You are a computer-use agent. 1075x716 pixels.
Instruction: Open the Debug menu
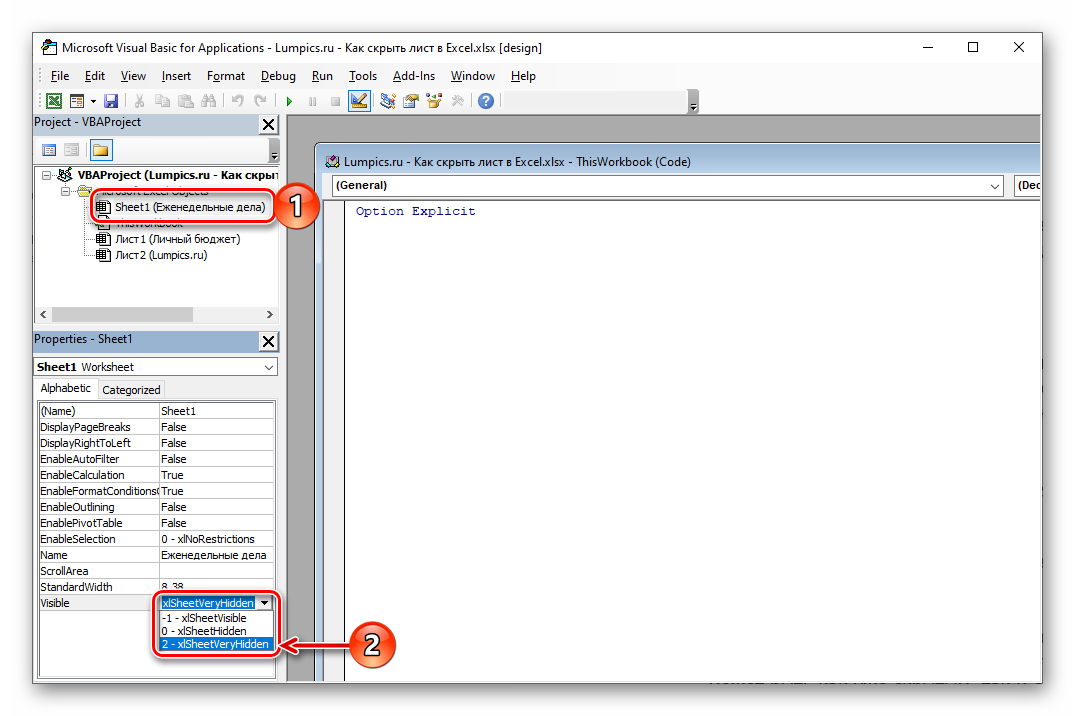coord(278,76)
